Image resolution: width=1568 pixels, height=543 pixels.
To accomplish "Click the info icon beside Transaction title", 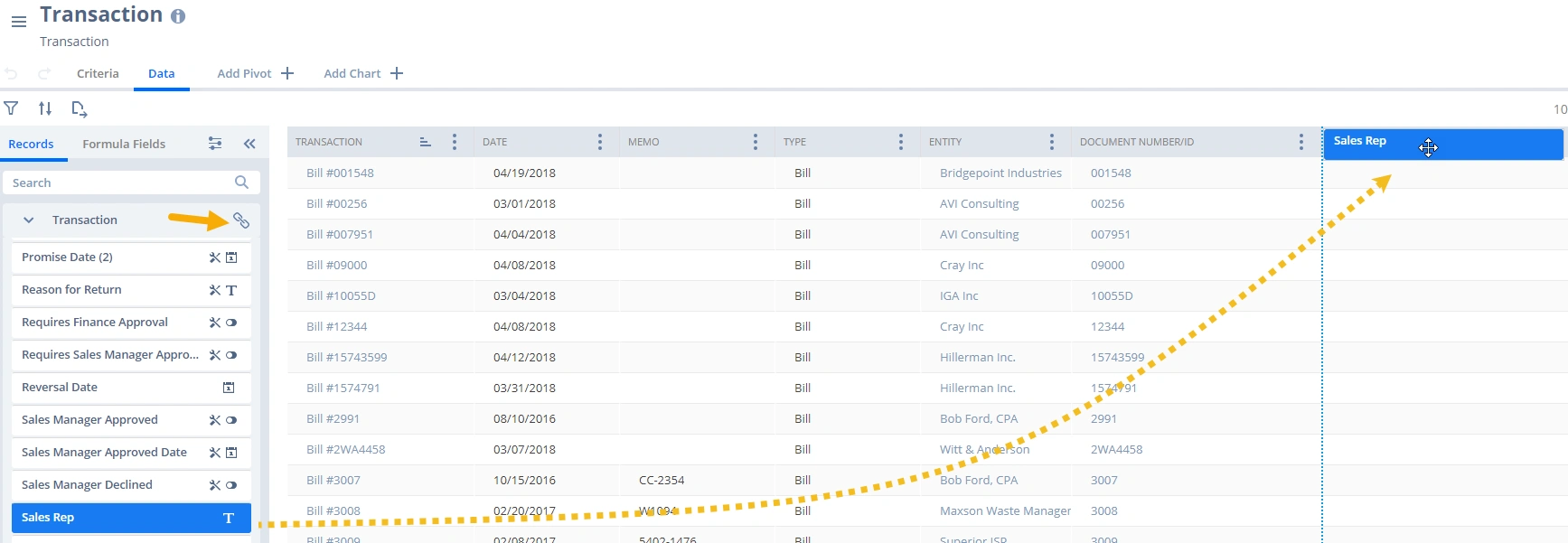I will tap(178, 16).
